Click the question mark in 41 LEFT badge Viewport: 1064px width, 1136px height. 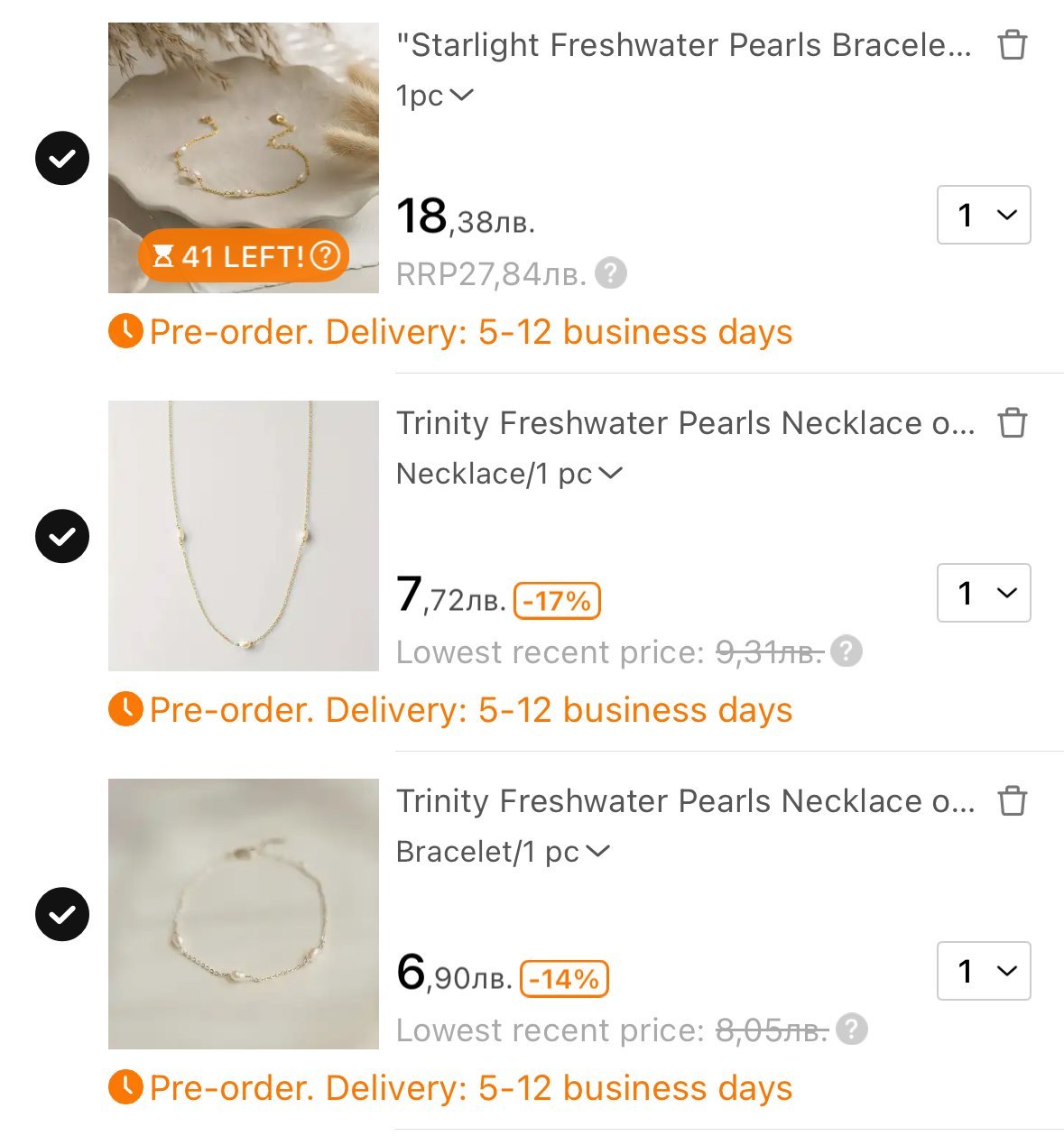click(x=325, y=256)
